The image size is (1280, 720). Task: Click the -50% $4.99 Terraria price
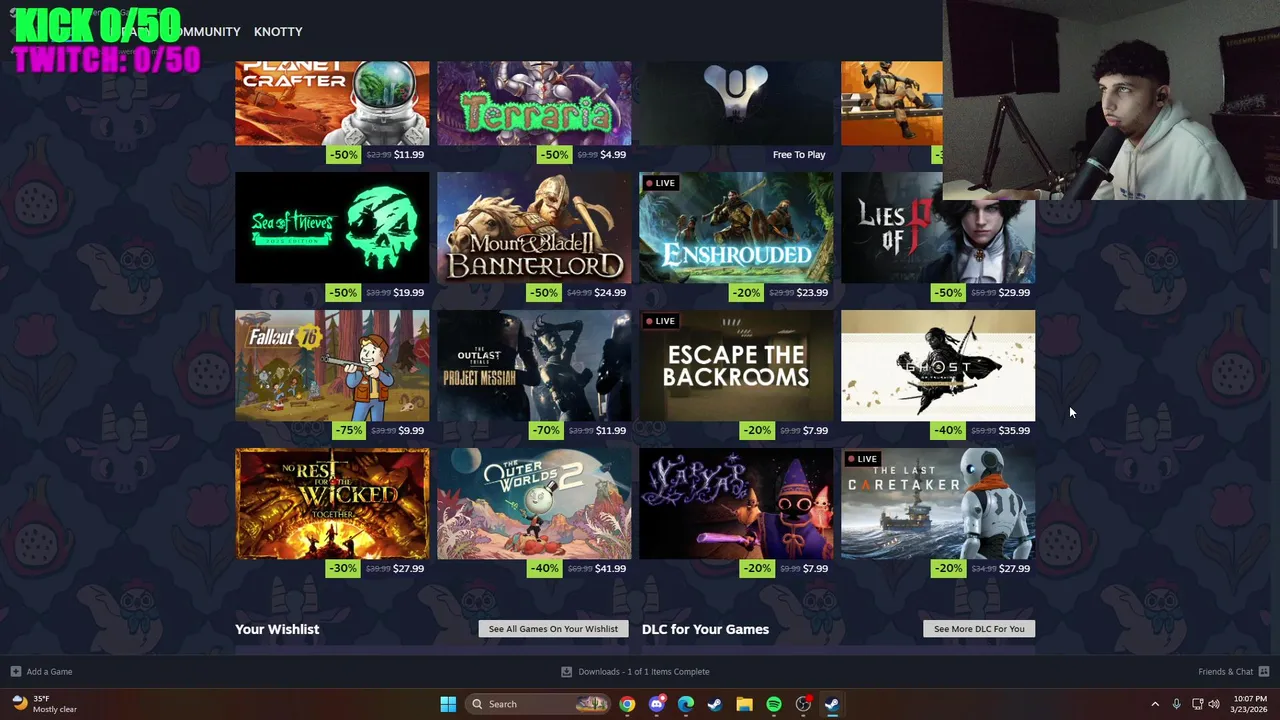pos(583,155)
